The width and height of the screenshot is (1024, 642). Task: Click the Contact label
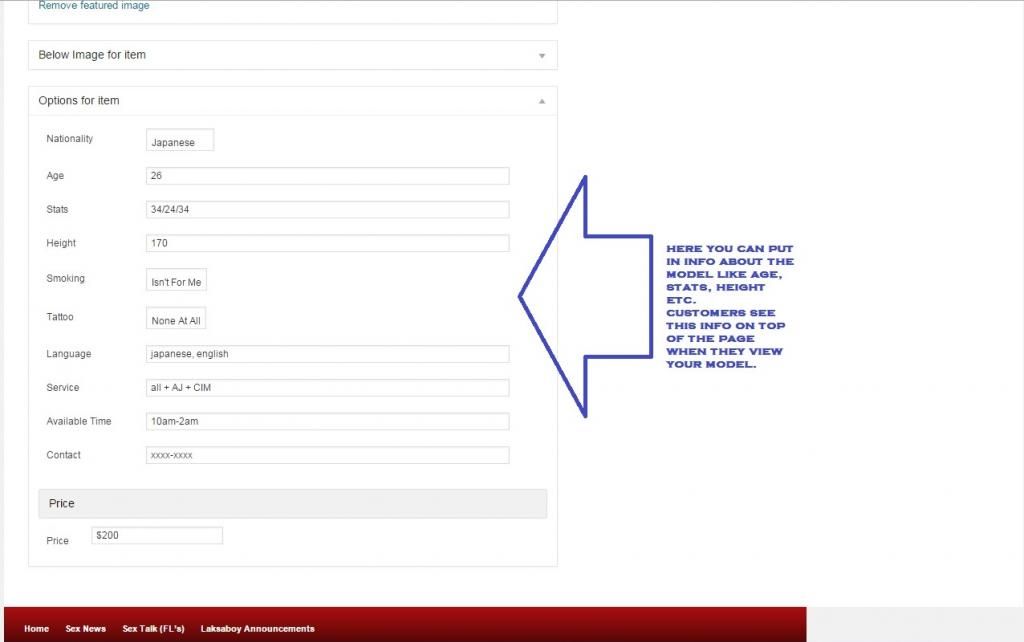pos(63,455)
